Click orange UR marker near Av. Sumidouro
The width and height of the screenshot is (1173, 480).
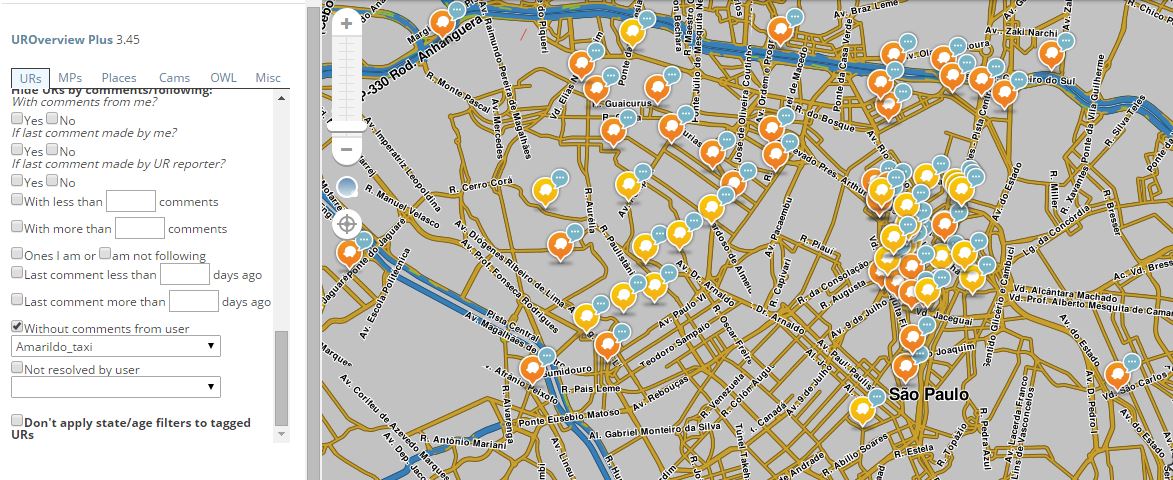pyautogui.click(x=606, y=345)
